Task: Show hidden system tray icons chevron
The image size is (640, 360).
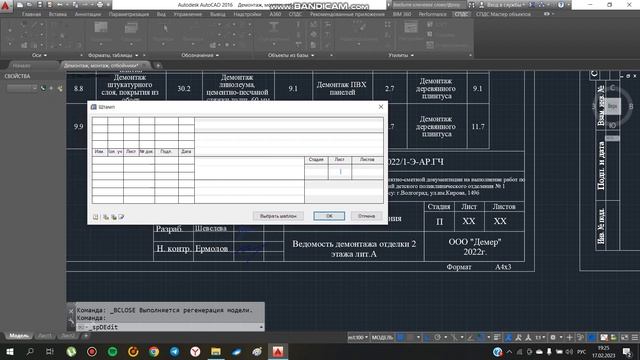Action: click(509, 352)
